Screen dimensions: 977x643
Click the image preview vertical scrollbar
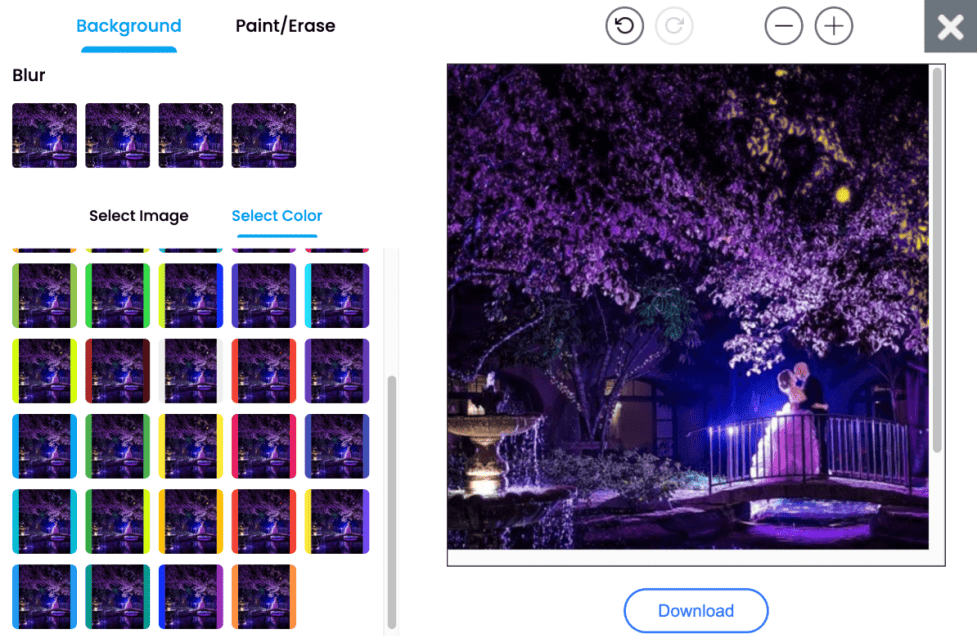point(936,260)
